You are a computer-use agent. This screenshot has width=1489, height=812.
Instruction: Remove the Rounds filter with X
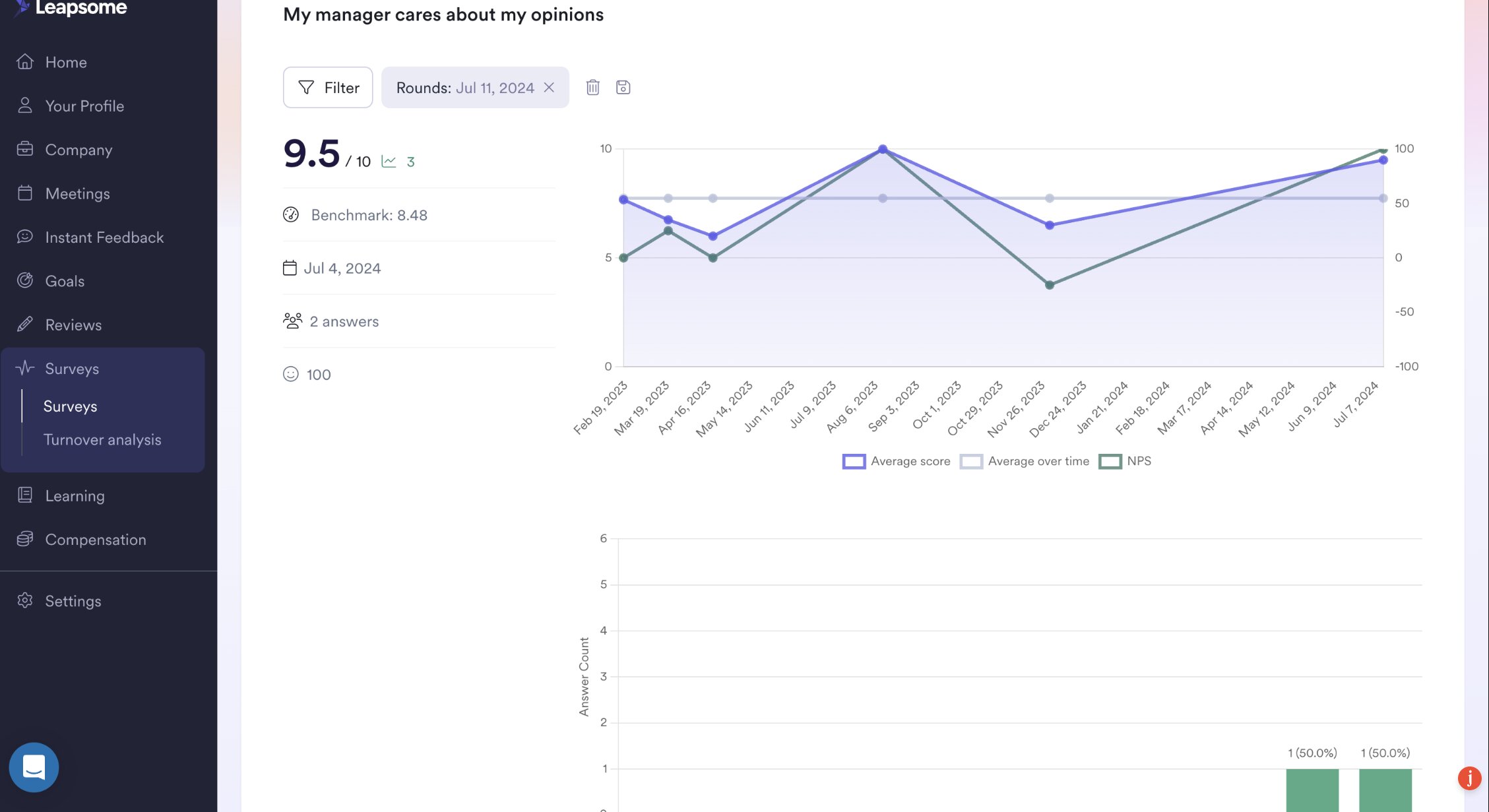click(549, 87)
